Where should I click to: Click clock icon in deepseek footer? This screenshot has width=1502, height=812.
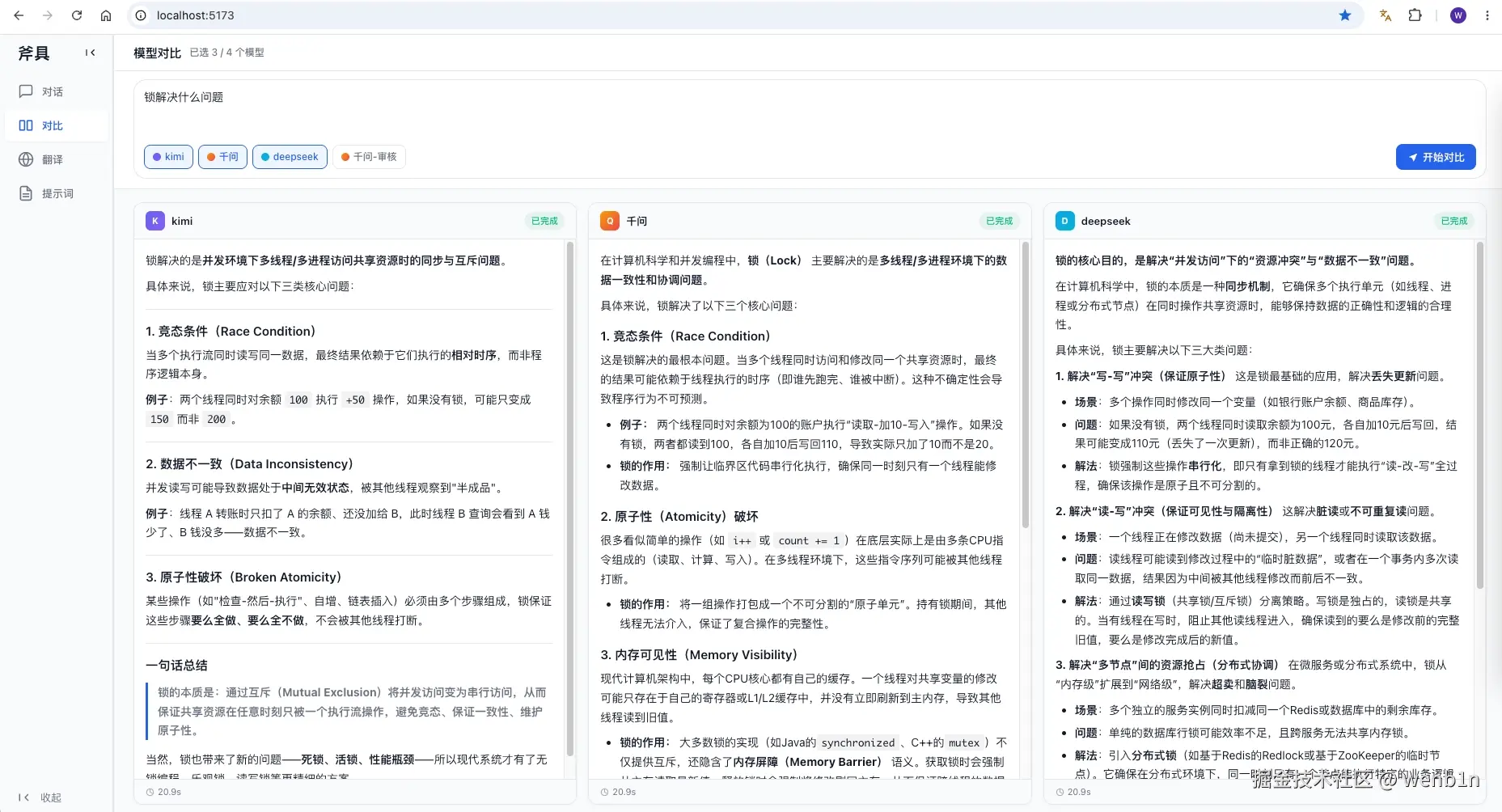(x=1060, y=793)
